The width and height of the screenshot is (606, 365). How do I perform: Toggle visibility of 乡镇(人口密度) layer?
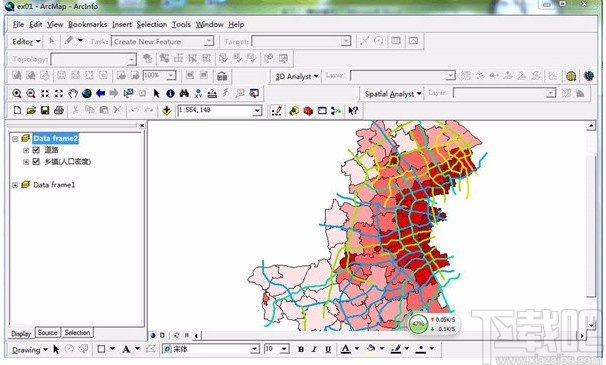click(x=36, y=161)
